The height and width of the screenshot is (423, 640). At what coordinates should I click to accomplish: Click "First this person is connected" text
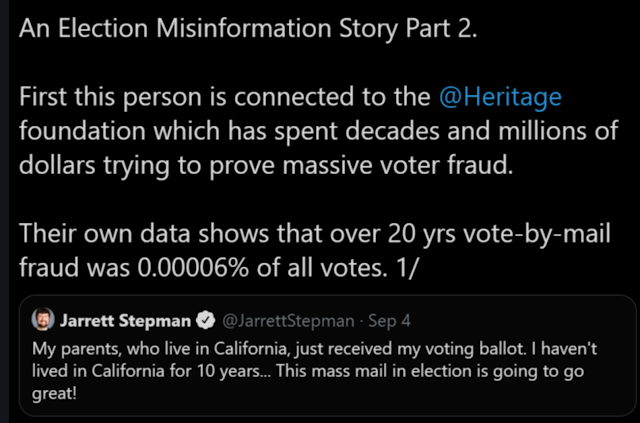pyautogui.click(x=186, y=97)
